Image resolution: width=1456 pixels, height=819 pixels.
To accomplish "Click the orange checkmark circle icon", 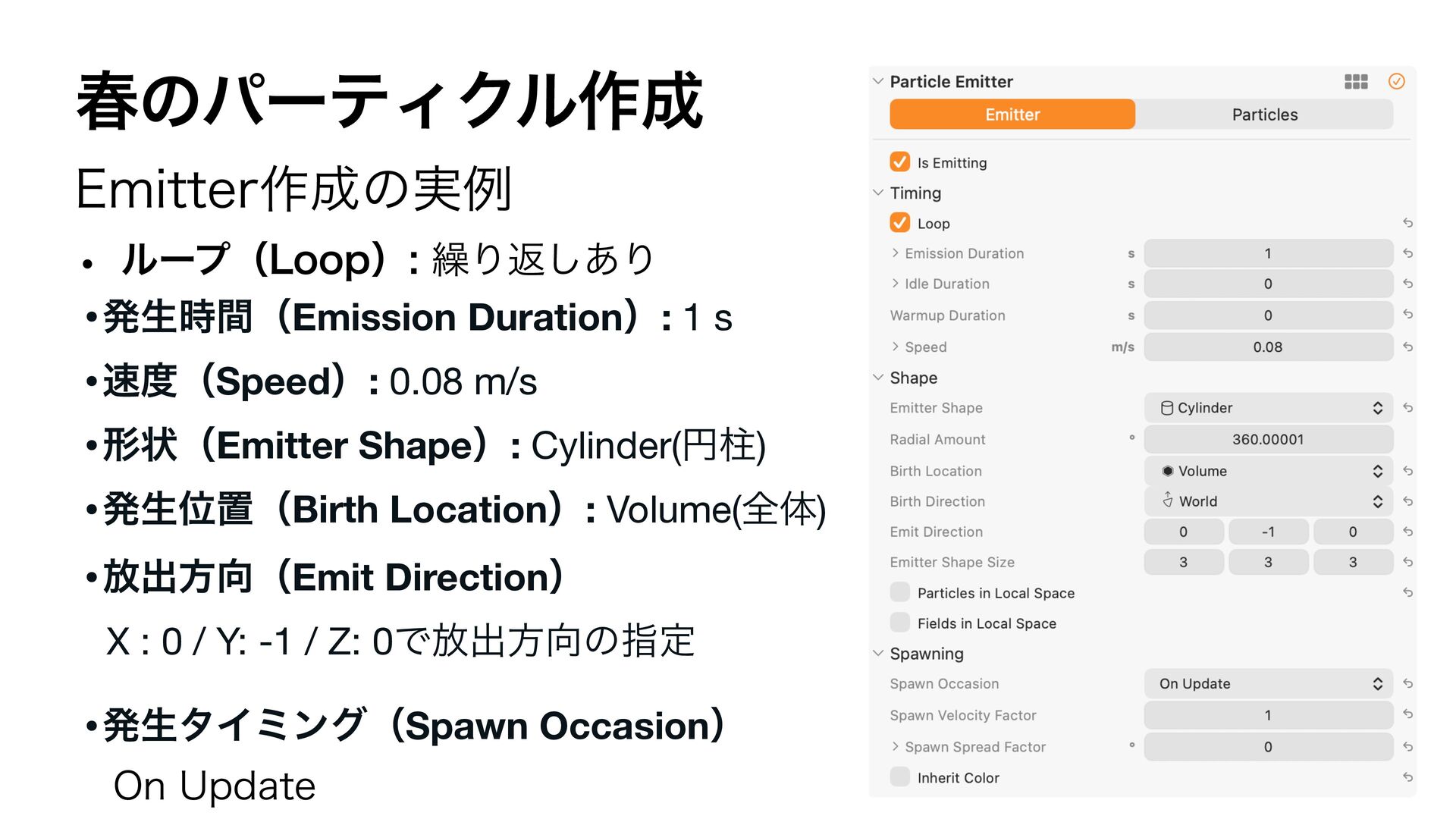I will point(1396,82).
